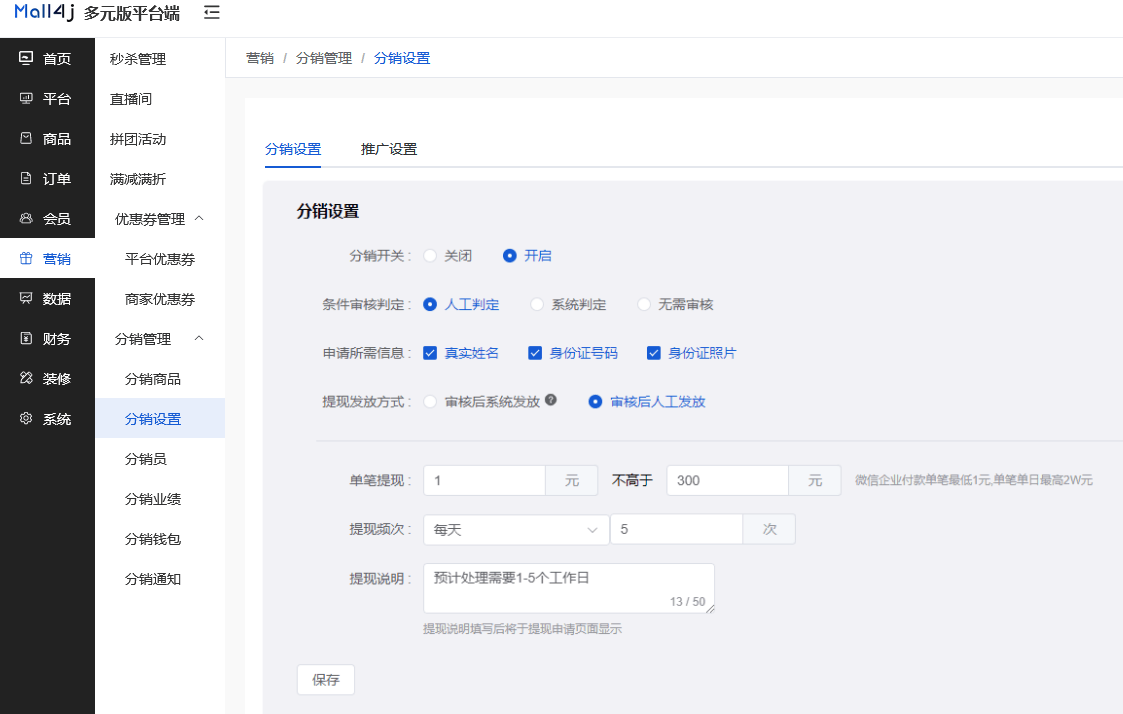Click the 分销管理 breadcrumb link
This screenshot has height=714, width=1123.
324,58
